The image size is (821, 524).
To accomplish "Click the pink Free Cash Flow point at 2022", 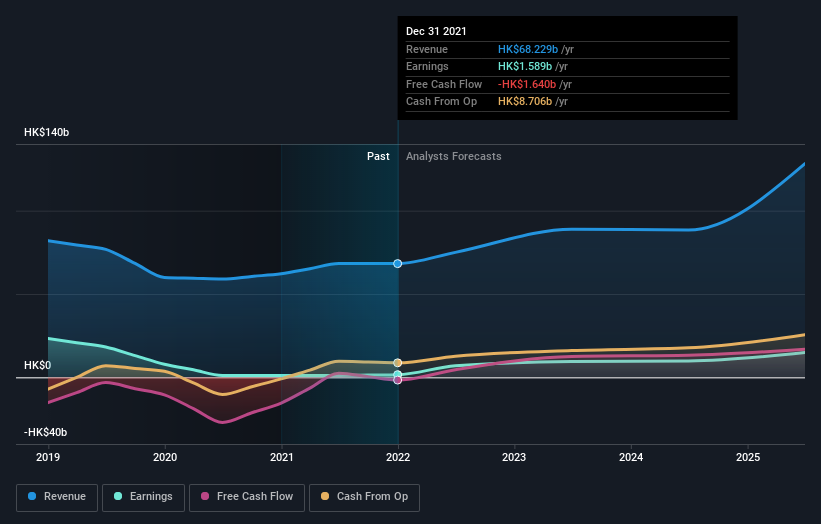I will click(398, 380).
